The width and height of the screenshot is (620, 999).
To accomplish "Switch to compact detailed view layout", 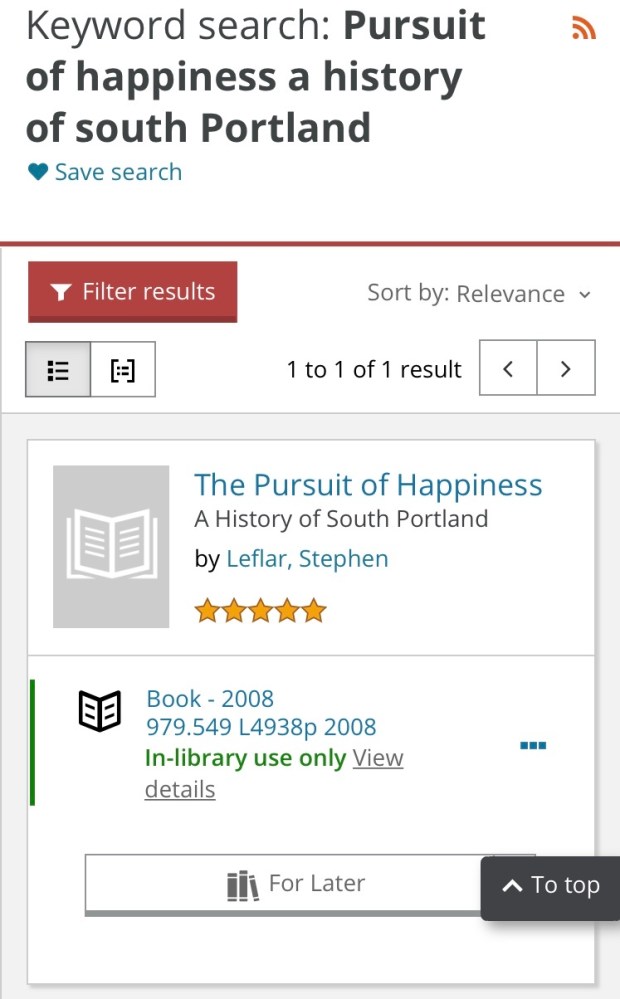I will (122, 370).
